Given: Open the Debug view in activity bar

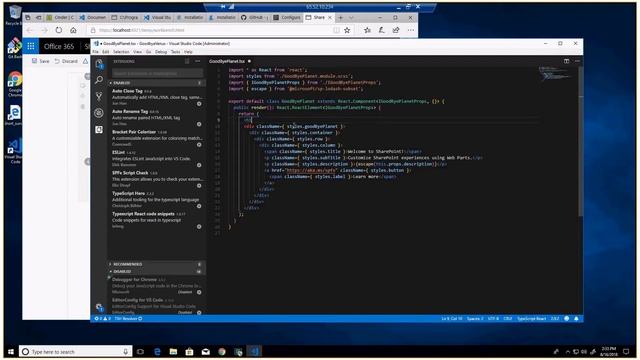Looking at the screenshot, I should 99,113.
